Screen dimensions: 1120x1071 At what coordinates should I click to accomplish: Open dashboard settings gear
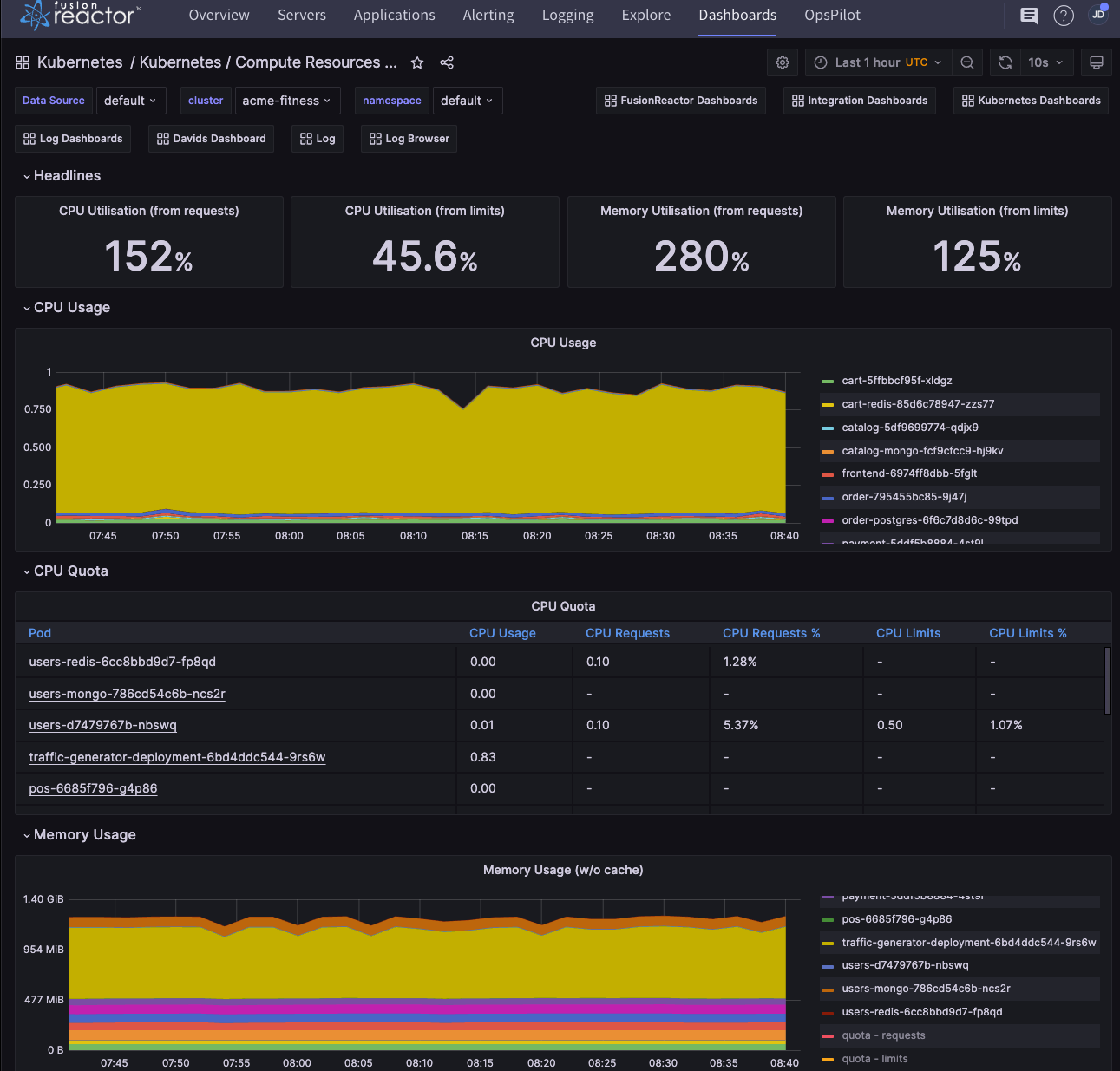[783, 62]
